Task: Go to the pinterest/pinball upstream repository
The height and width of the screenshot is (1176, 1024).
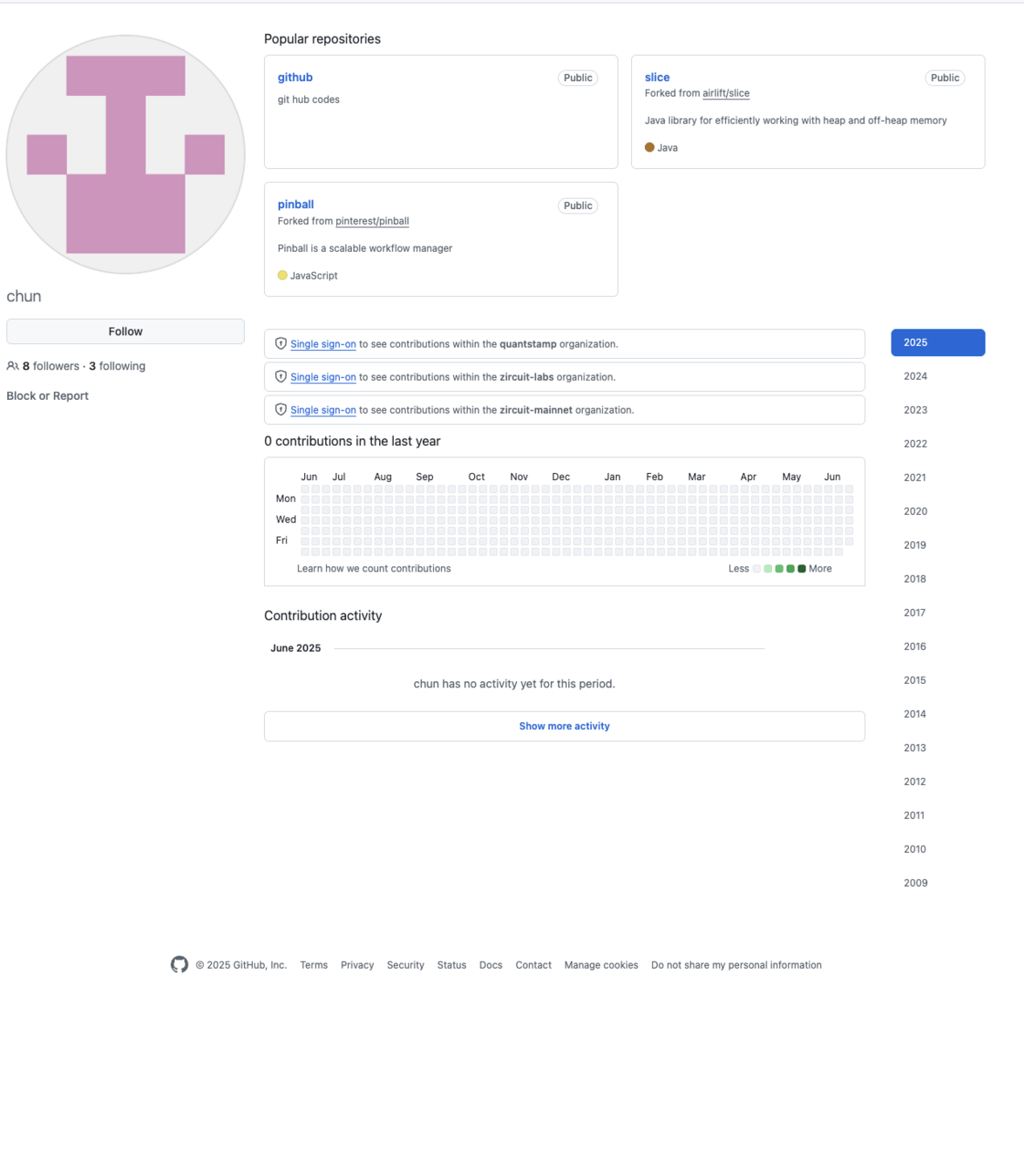Action: click(x=372, y=221)
